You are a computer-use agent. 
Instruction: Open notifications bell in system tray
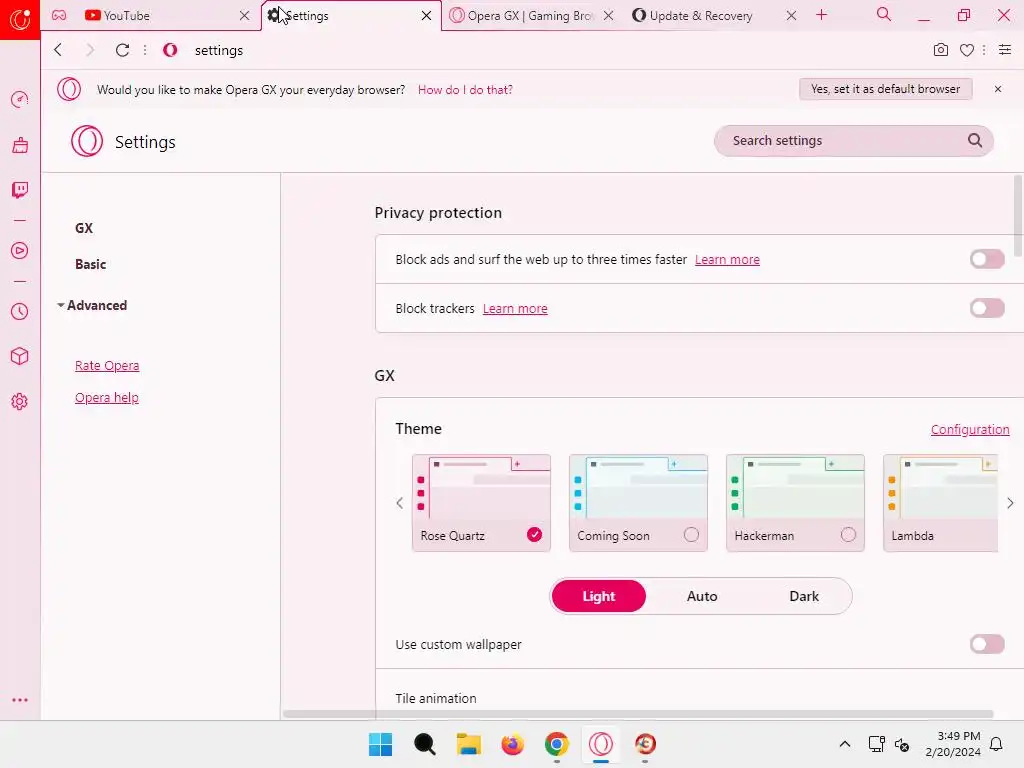(997, 744)
